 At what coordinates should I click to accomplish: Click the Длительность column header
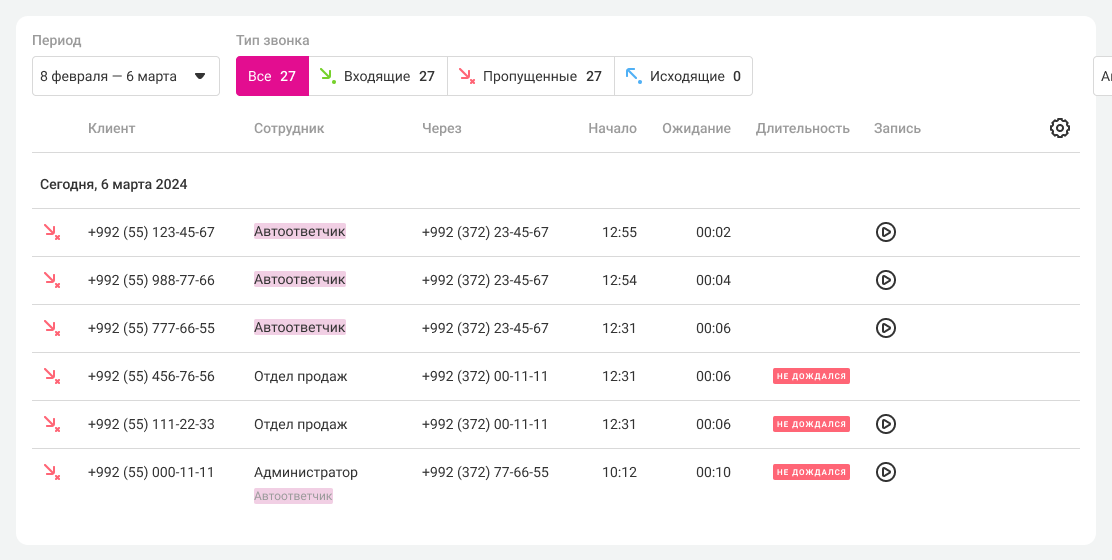(802, 128)
